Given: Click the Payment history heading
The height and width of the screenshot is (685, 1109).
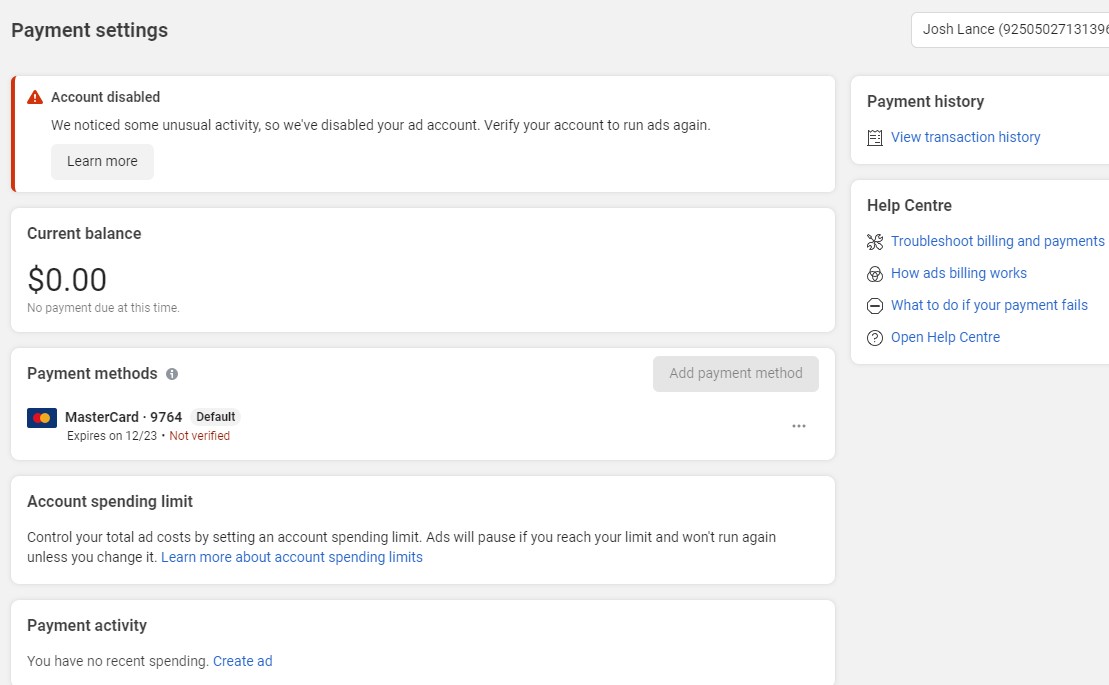Looking at the screenshot, I should [x=925, y=101].
